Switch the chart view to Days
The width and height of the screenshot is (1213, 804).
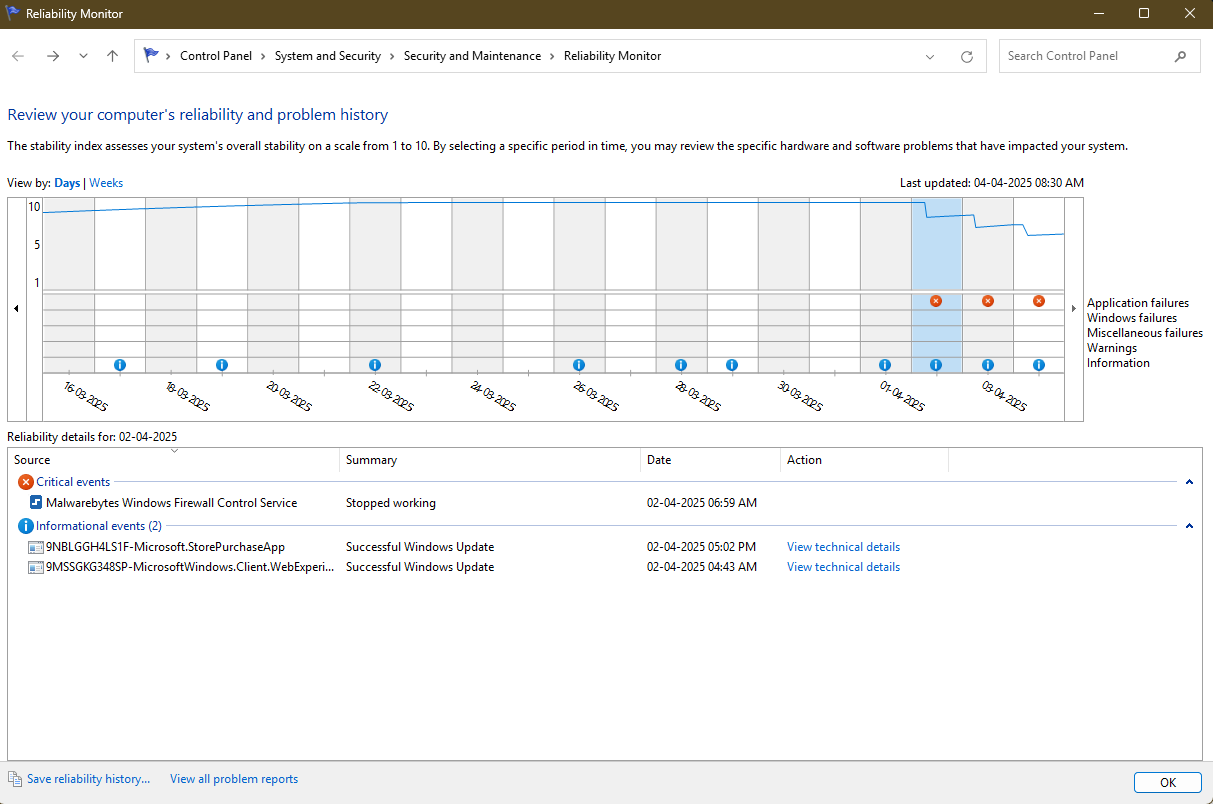pos(67,183)
